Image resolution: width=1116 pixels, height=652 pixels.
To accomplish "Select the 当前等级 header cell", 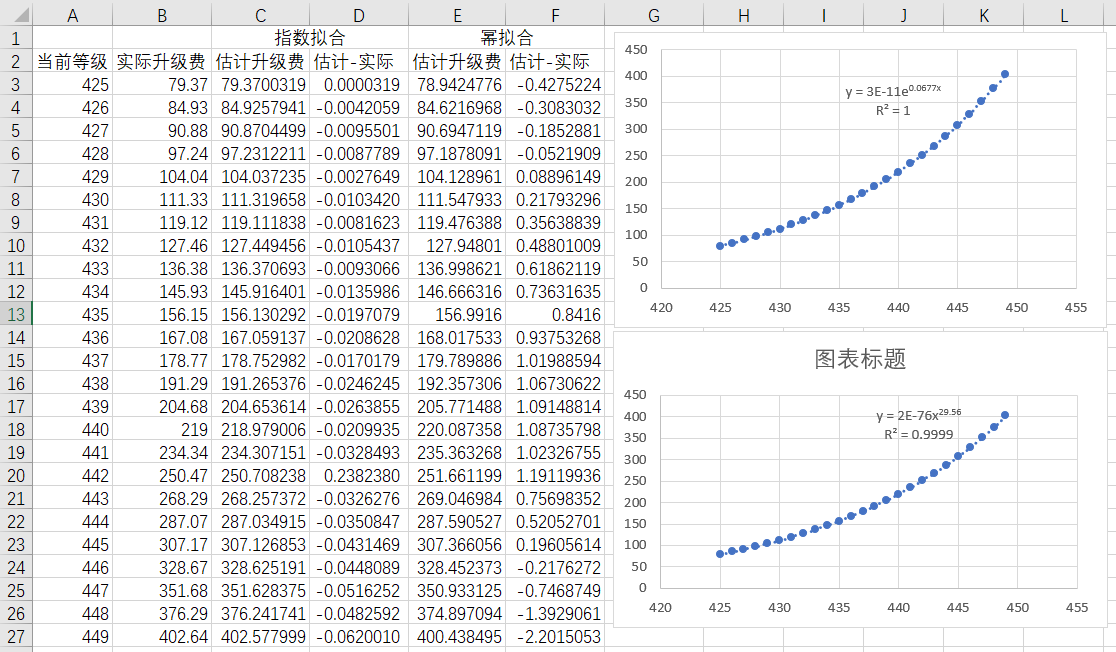I will coord(73,61).
